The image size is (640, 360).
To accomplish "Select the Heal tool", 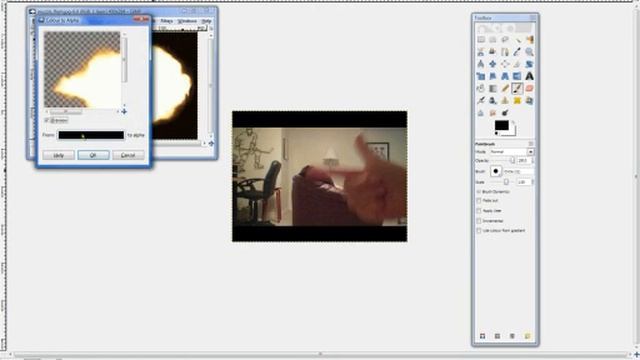I will click(x=517, y=101).
